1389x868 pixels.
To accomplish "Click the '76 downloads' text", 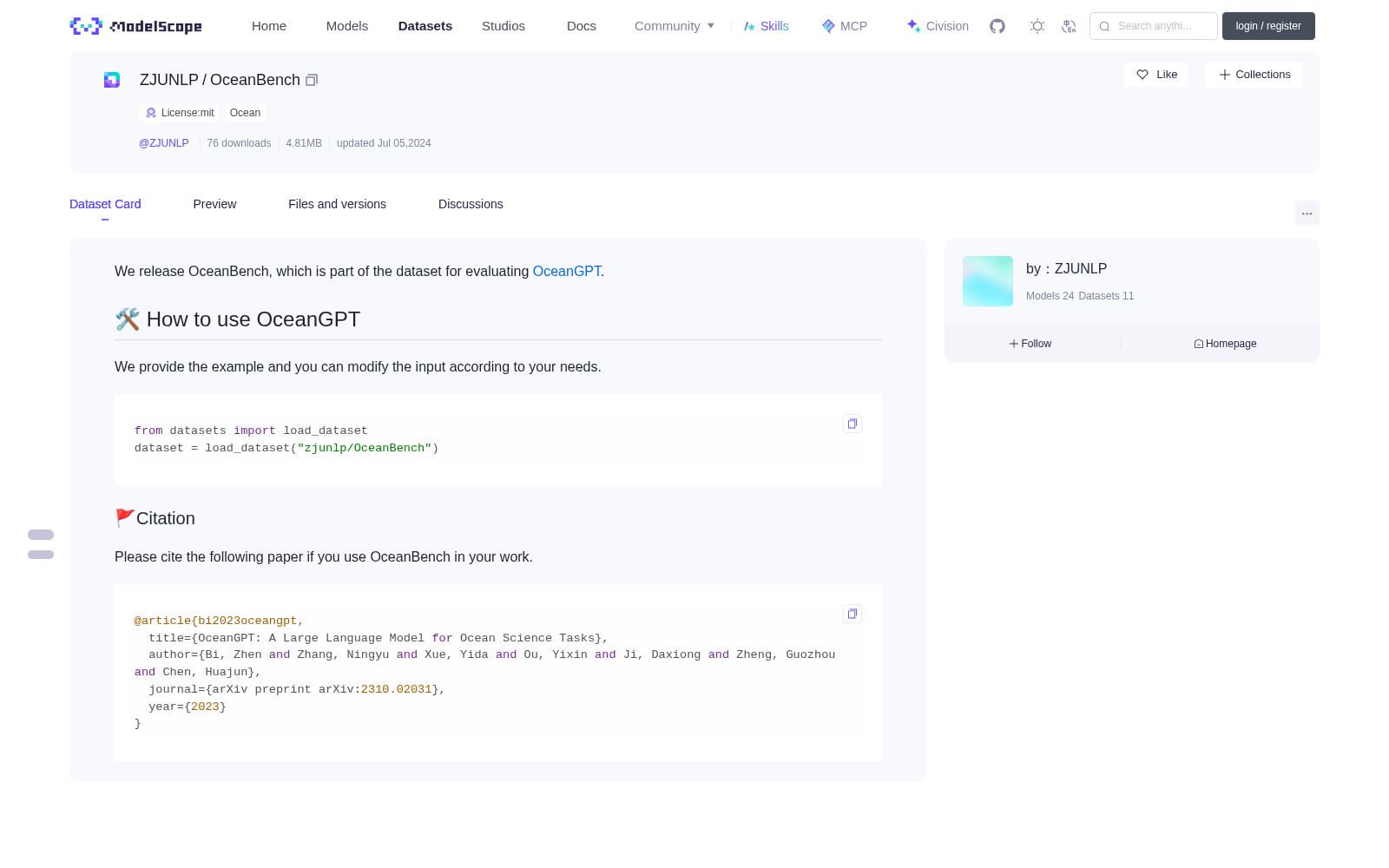I will pyautogui.click(x=239, y=143).
